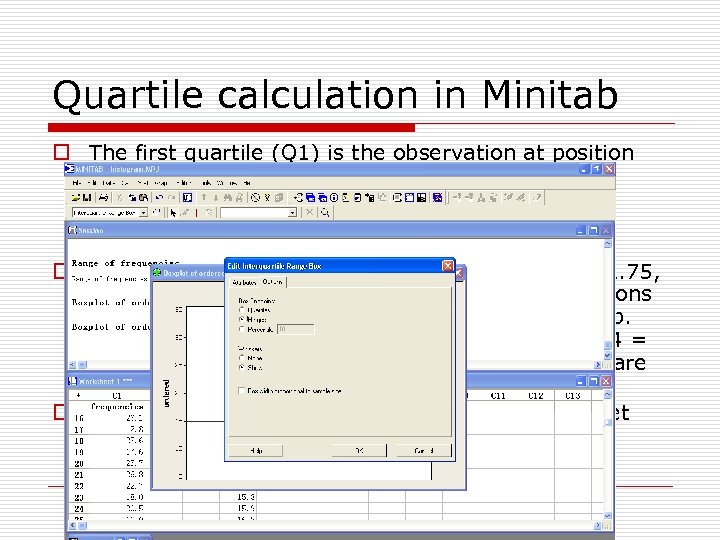Image resolution: width=720 pixels, height=540 pixels.
Task: Click the OK button in dialog
Action: (x=359, y=450)
